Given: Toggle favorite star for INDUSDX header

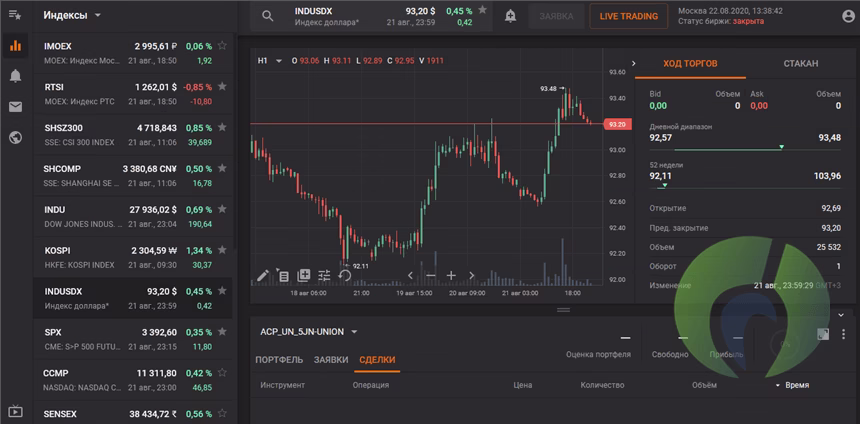Looking at the screenshot, I should 482,9.
